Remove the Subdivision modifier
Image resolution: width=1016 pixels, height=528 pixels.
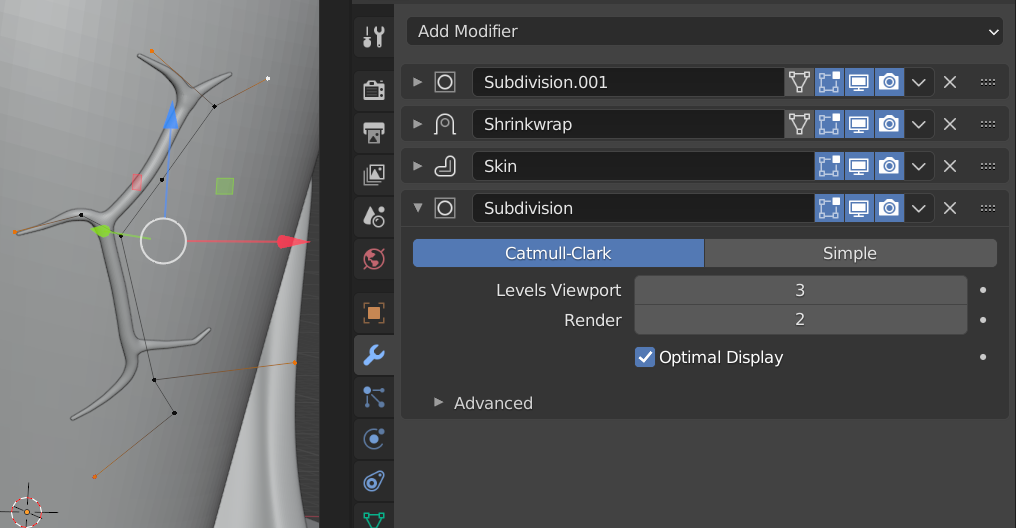950,208
